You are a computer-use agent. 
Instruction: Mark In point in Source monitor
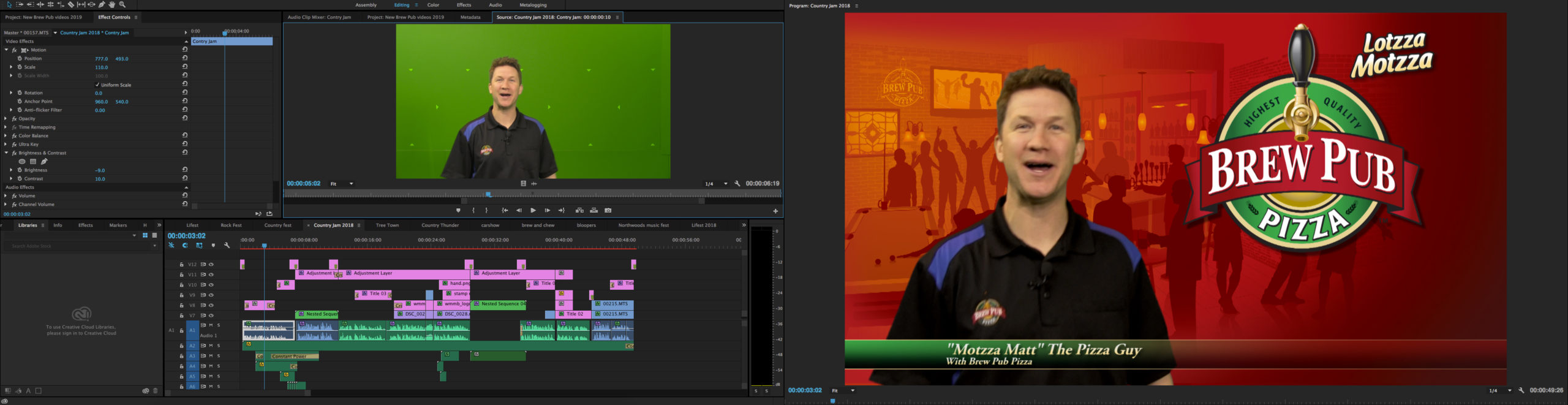tap(473, 210)
